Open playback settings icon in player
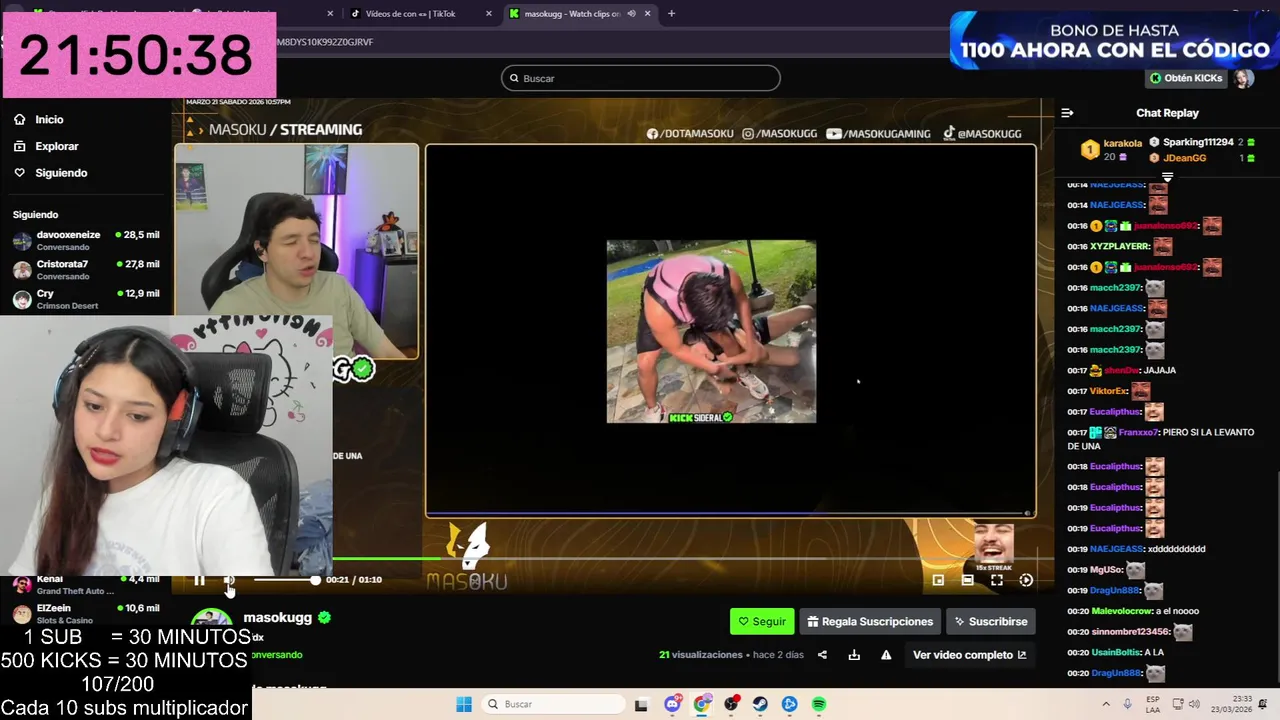Viewport: 1280px width, 720px height. coord(1026,580)
